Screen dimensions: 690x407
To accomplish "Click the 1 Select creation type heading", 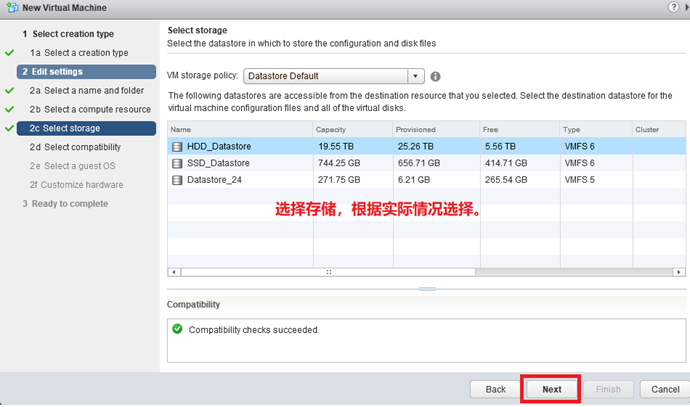I will coord(68,34).
